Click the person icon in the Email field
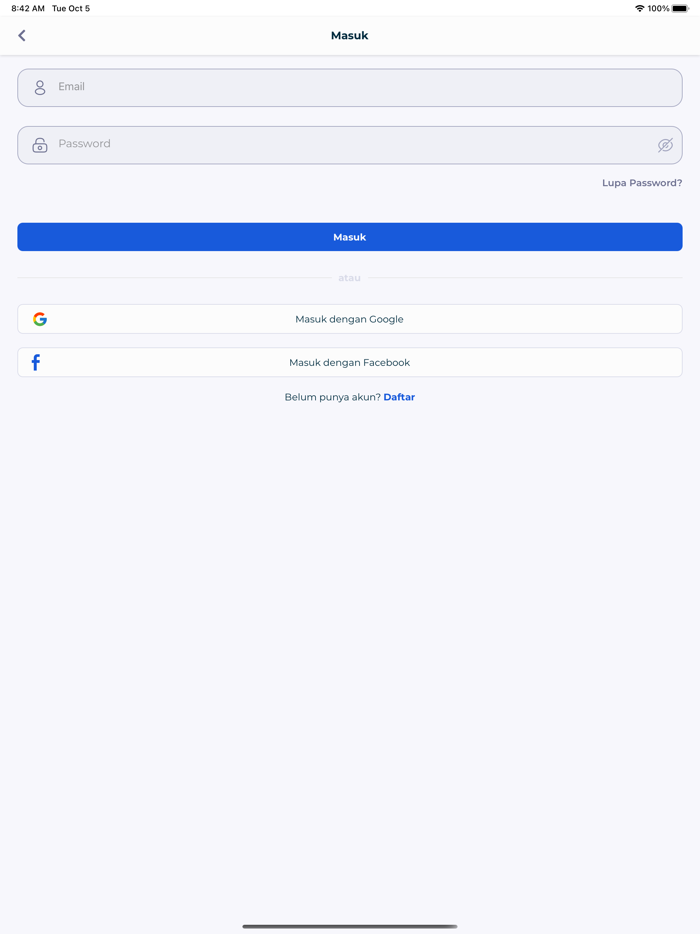700x934 pixels. click(40, 88)
